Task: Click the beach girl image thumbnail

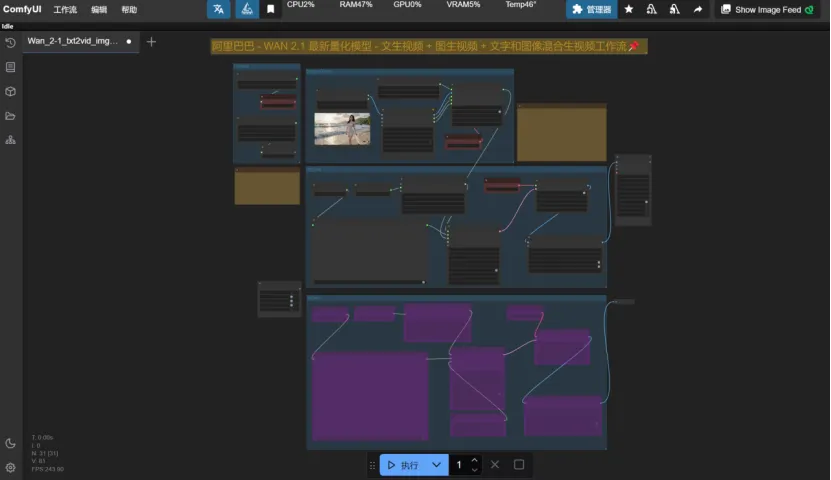Action: pos(342,129)
